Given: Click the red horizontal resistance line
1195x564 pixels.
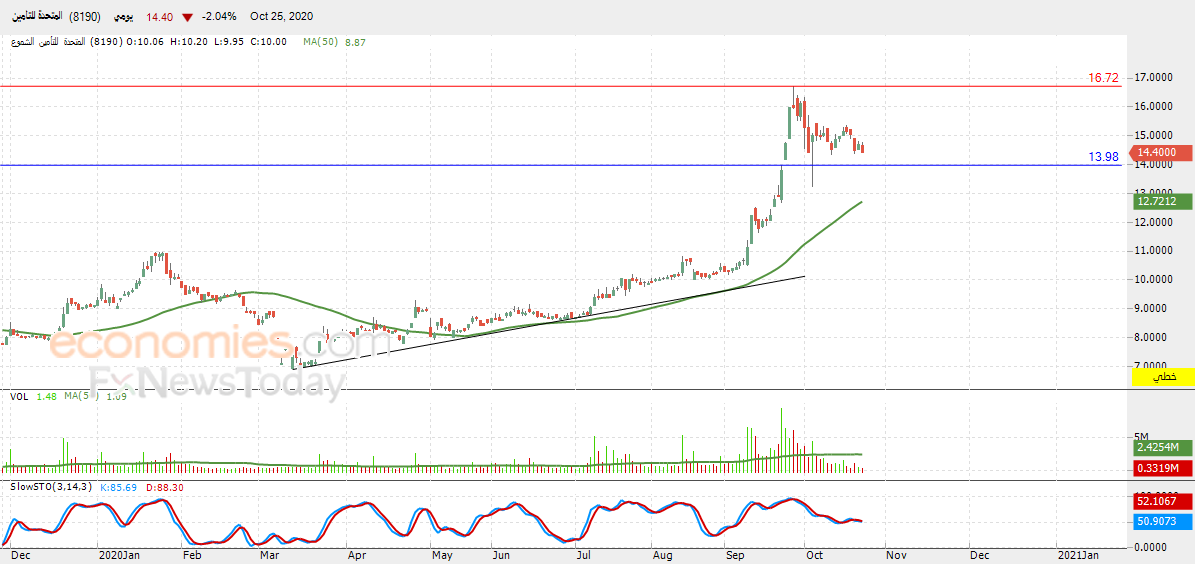Looking at the screenshot, I should [560, 86].
